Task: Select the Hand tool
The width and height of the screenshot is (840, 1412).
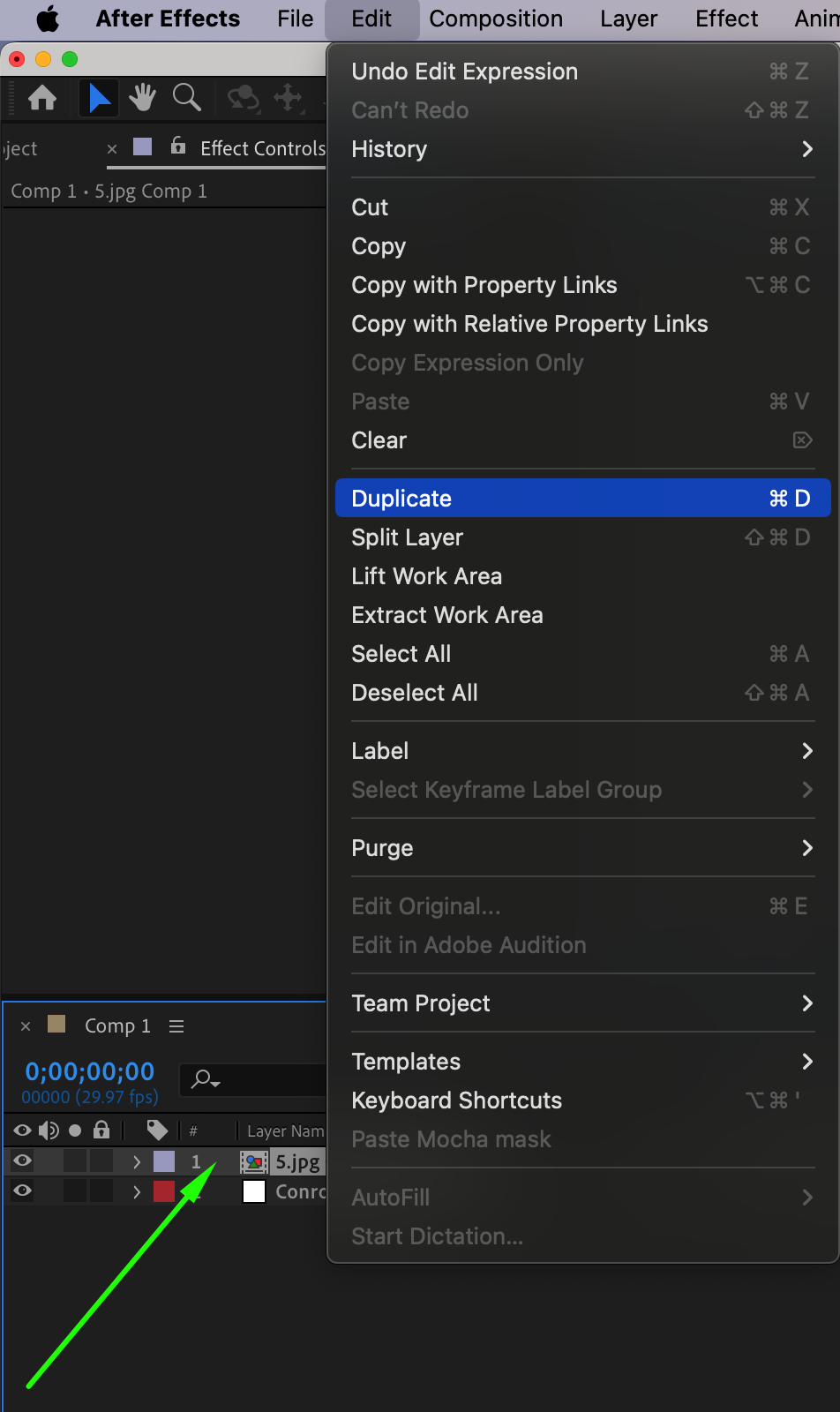Action: coord(142,97)
